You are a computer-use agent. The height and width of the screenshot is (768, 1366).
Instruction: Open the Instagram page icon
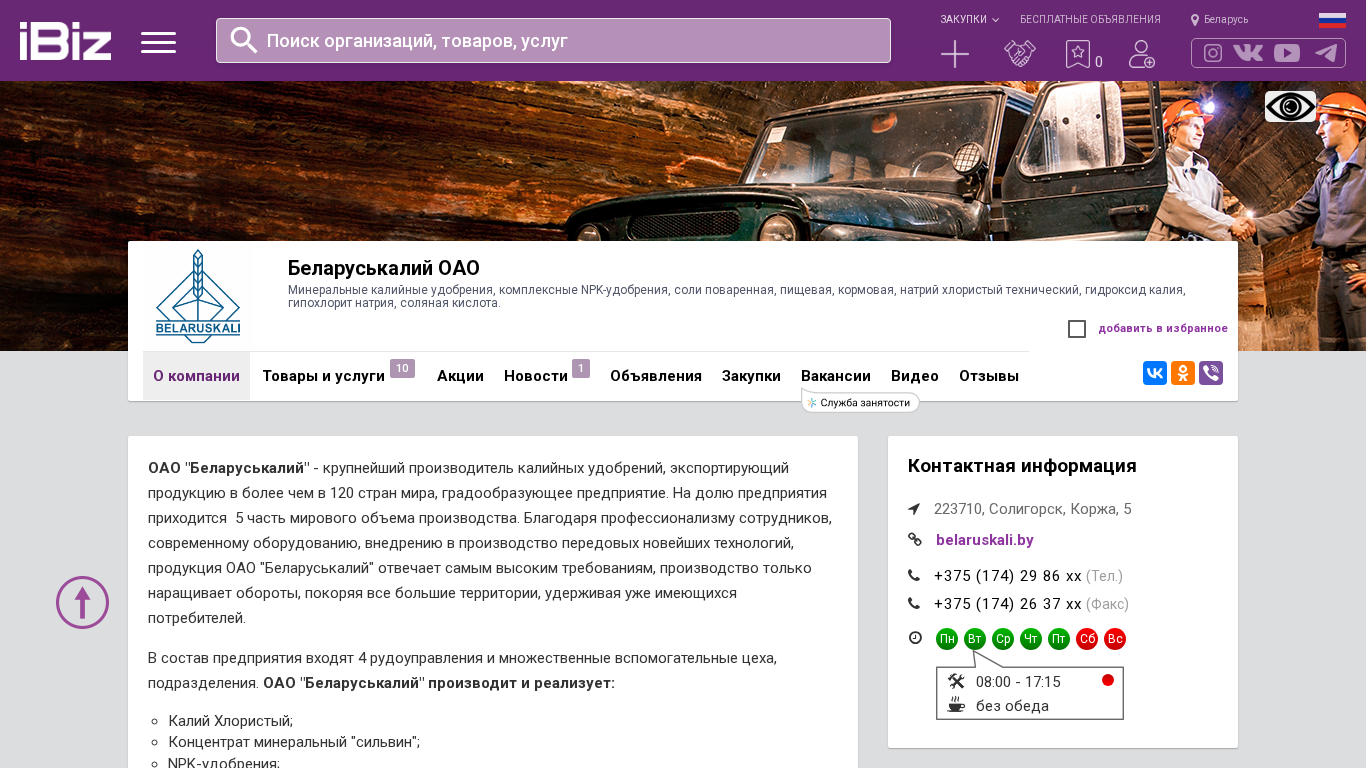(x=1213, y=53)
